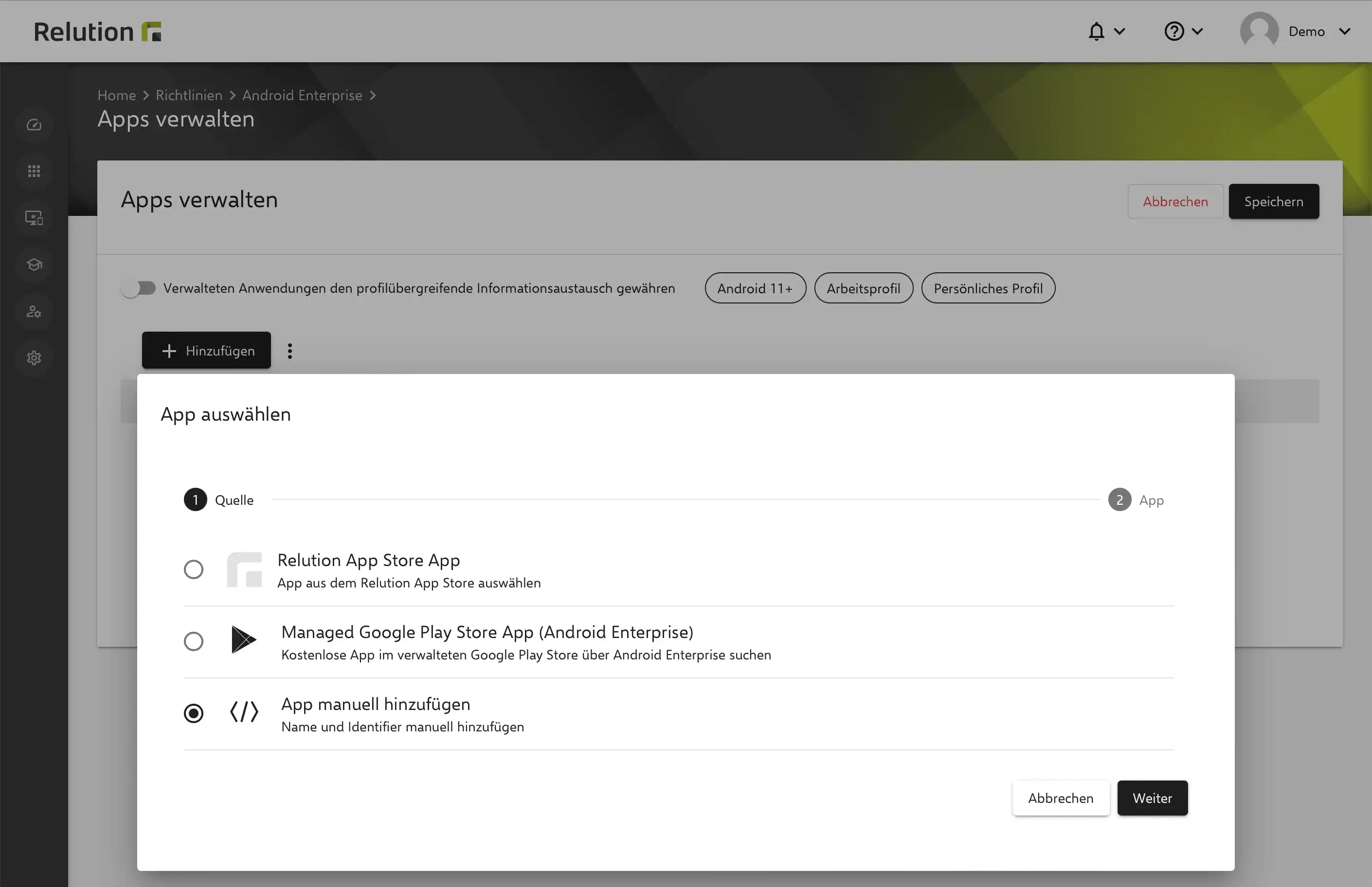
Task: Expand the help dropdown chevron
Action: click(1197, 31)
